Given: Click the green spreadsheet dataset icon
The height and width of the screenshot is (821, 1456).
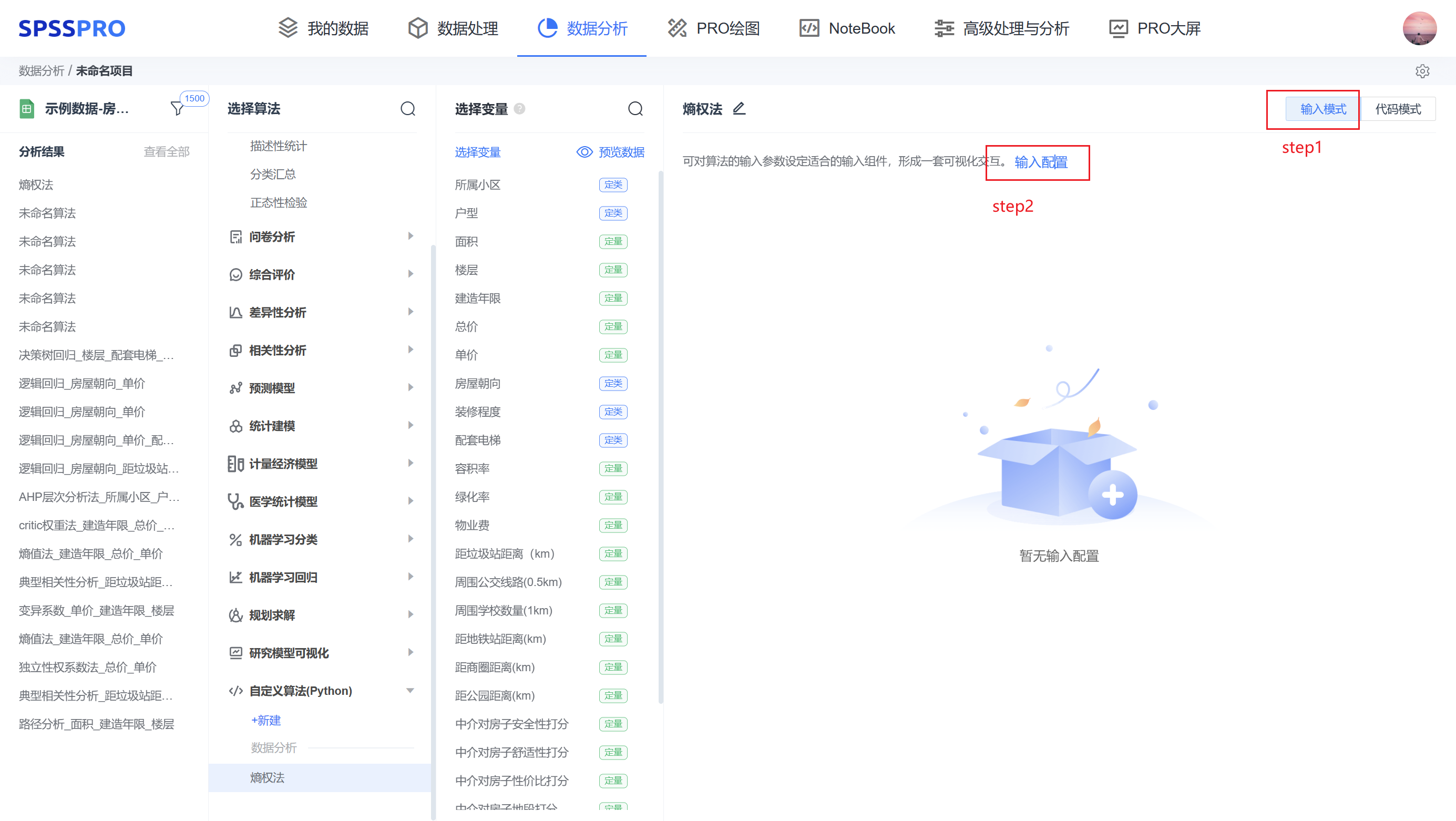Looking at the screenshot, I should [27, 108].
